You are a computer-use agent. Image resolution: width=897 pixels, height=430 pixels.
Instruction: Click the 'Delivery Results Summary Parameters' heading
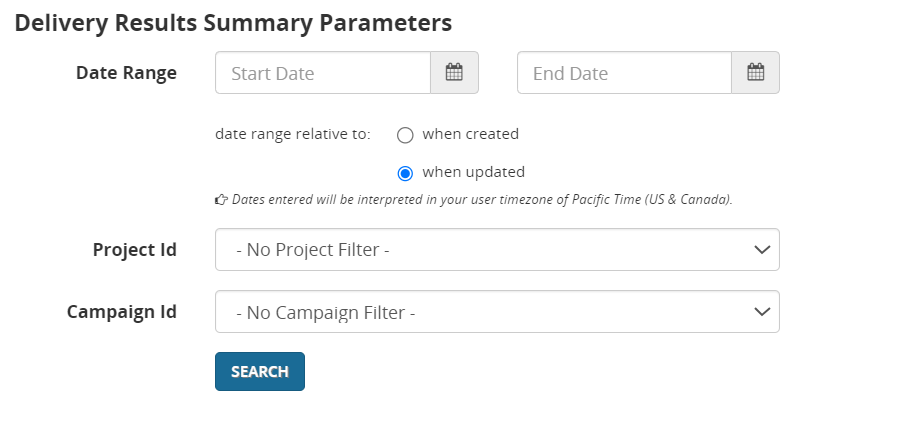click(x=233, y=22)
